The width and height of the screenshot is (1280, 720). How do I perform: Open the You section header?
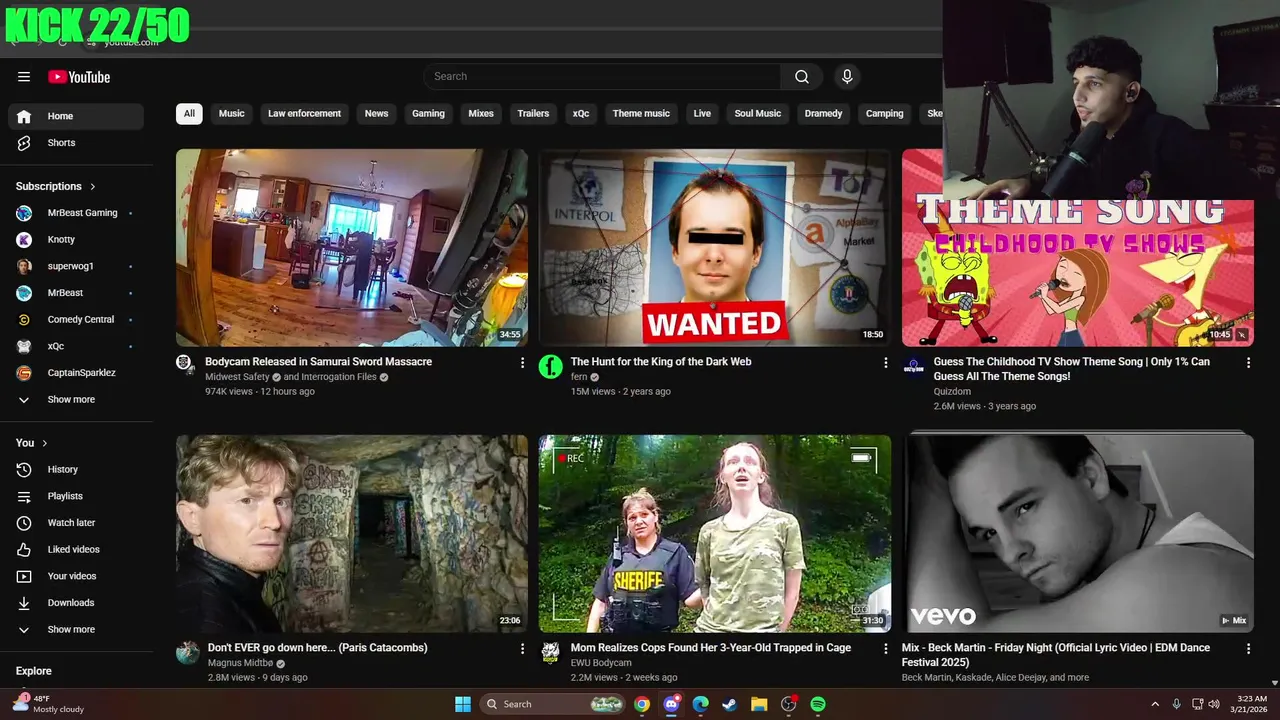click(32, 443)
